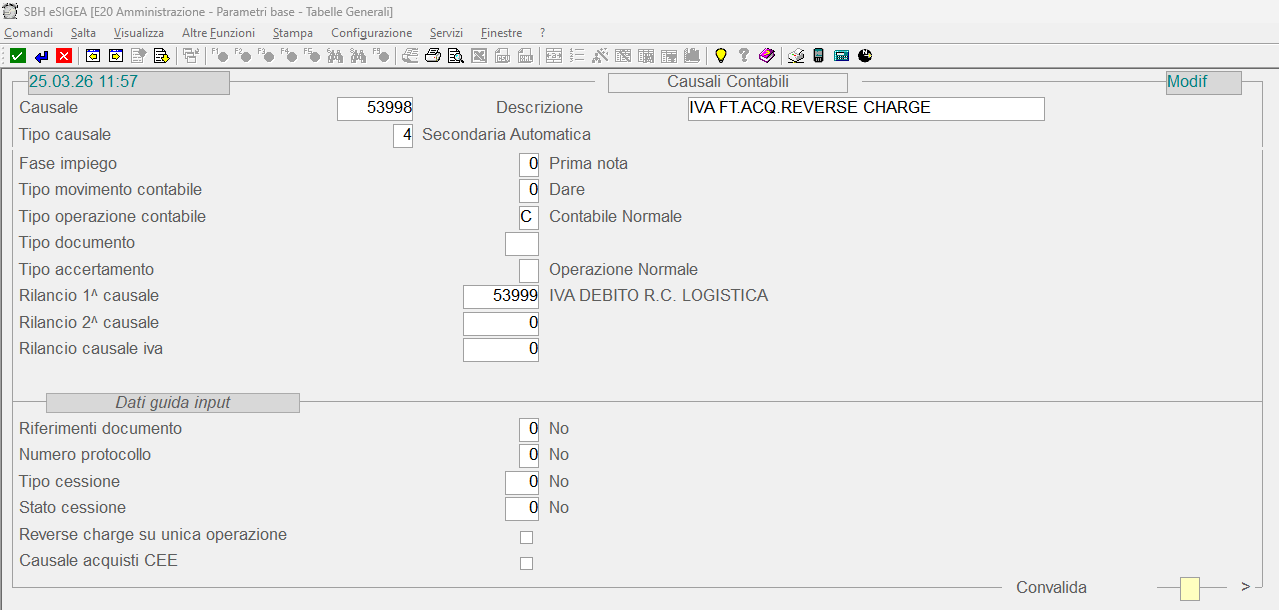Screen dimensions: 1279x610
Task: Click the mobile phone icon
Action: [818, 56]
